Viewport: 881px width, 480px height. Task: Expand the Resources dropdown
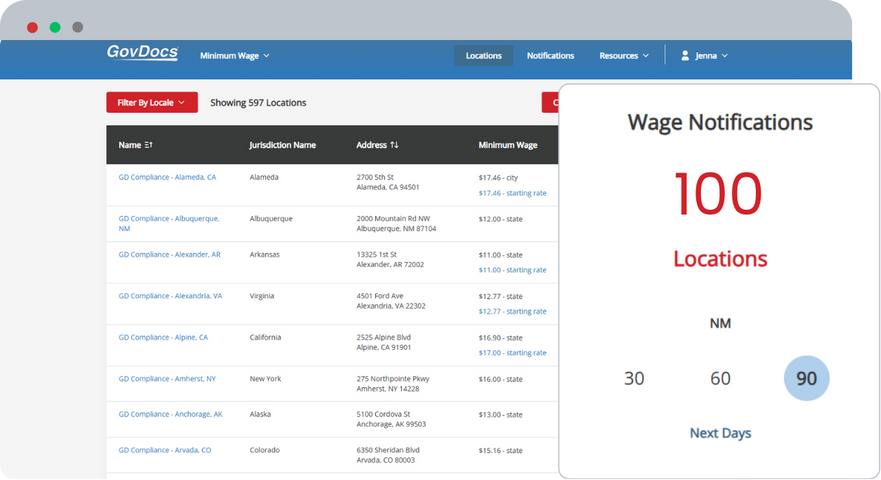pyautogui.click(x=624, y=56)
